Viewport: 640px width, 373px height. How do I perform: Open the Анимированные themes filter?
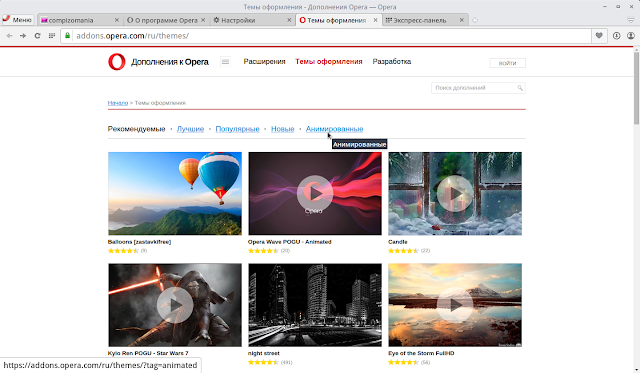(x=334, y=129)
